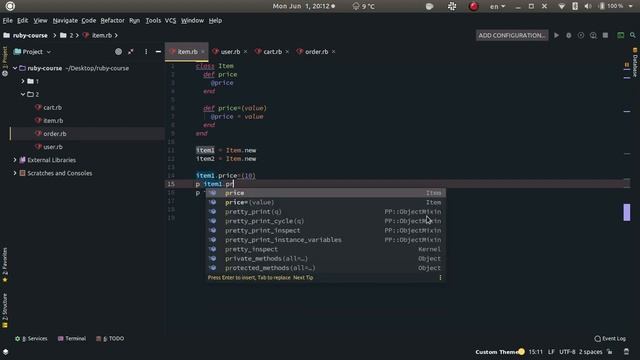This screenshot has width=640, height=360.
Task: Open the Refactor menu
Action: click(x=112, y=20)
